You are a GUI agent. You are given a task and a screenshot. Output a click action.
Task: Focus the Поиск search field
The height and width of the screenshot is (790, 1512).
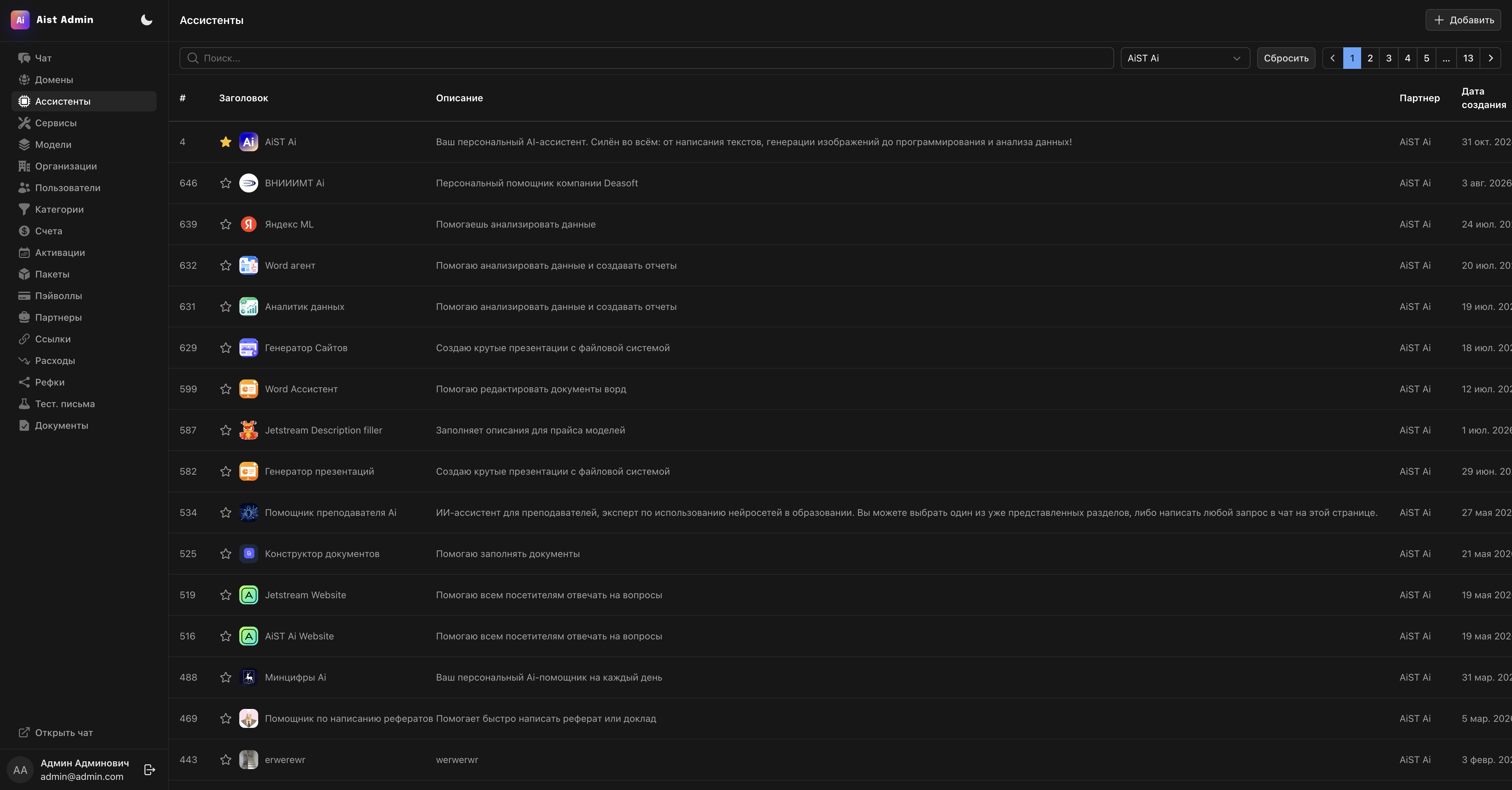point(646,58)
